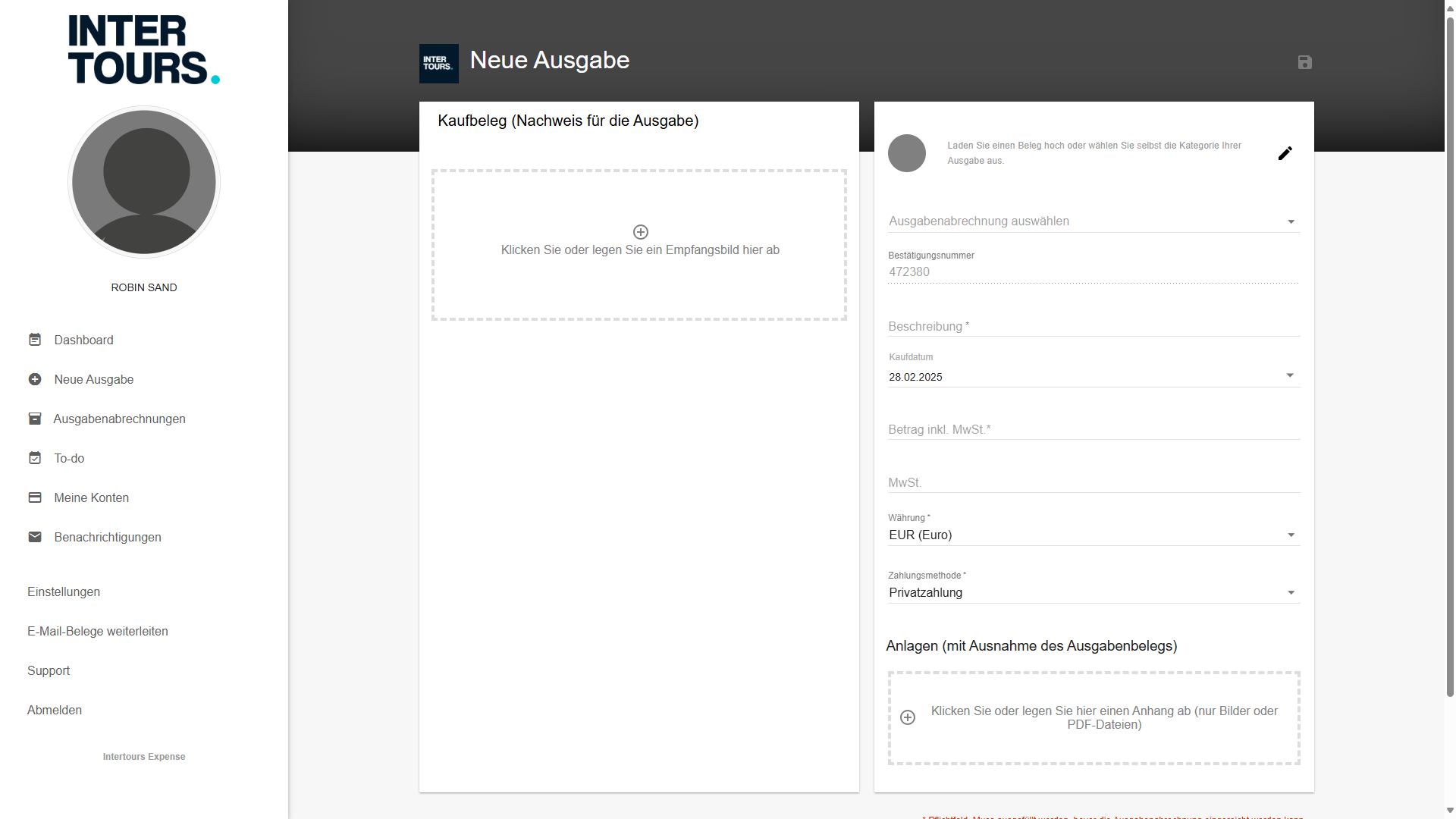Click the Abmelden logout link
Screen dimensions: 1456x819
click(x=55, y=710)
